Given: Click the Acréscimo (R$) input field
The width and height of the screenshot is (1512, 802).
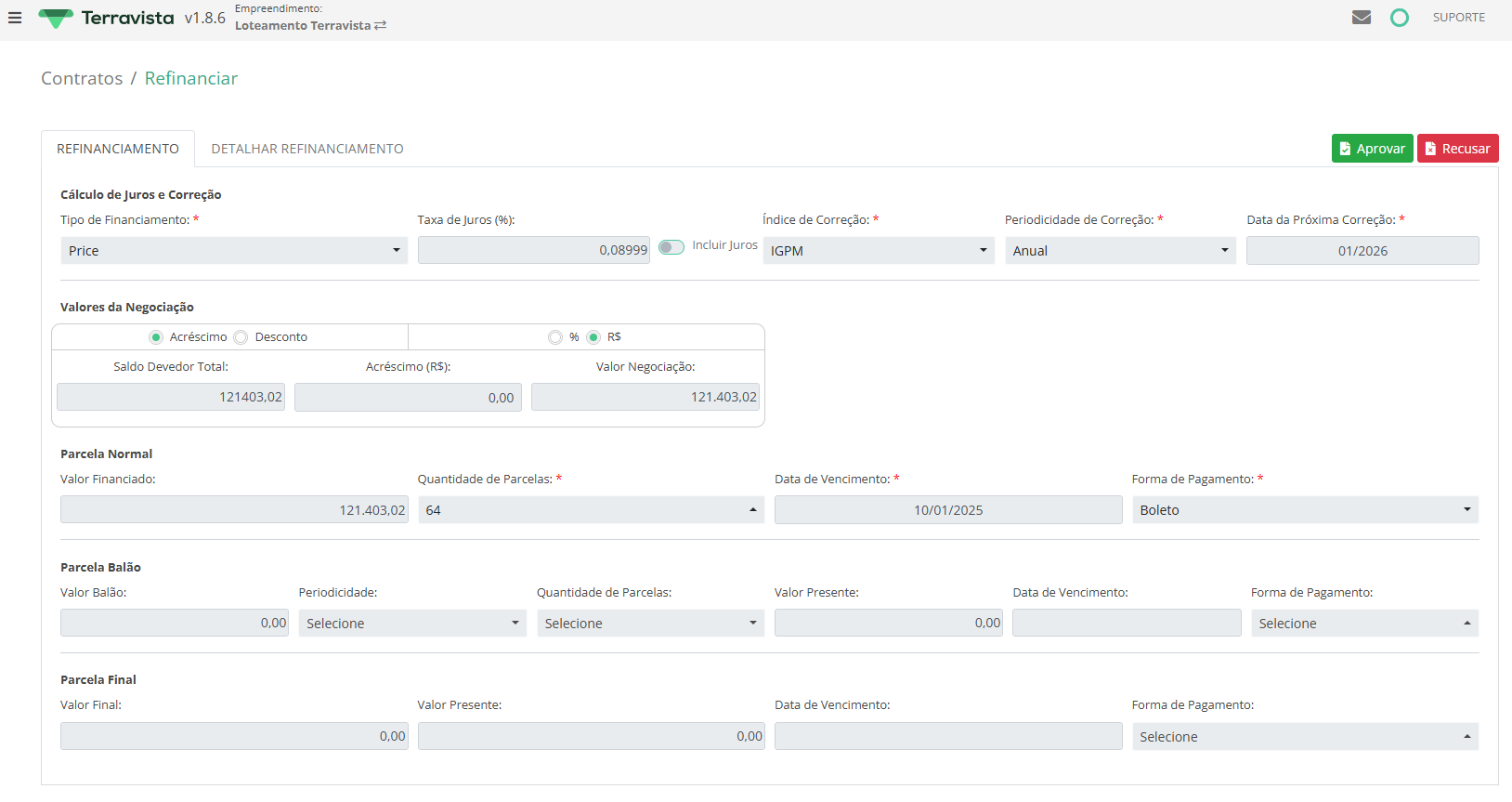Looking at the screenshot, I should pyautogui.click(x=408, y=398).
